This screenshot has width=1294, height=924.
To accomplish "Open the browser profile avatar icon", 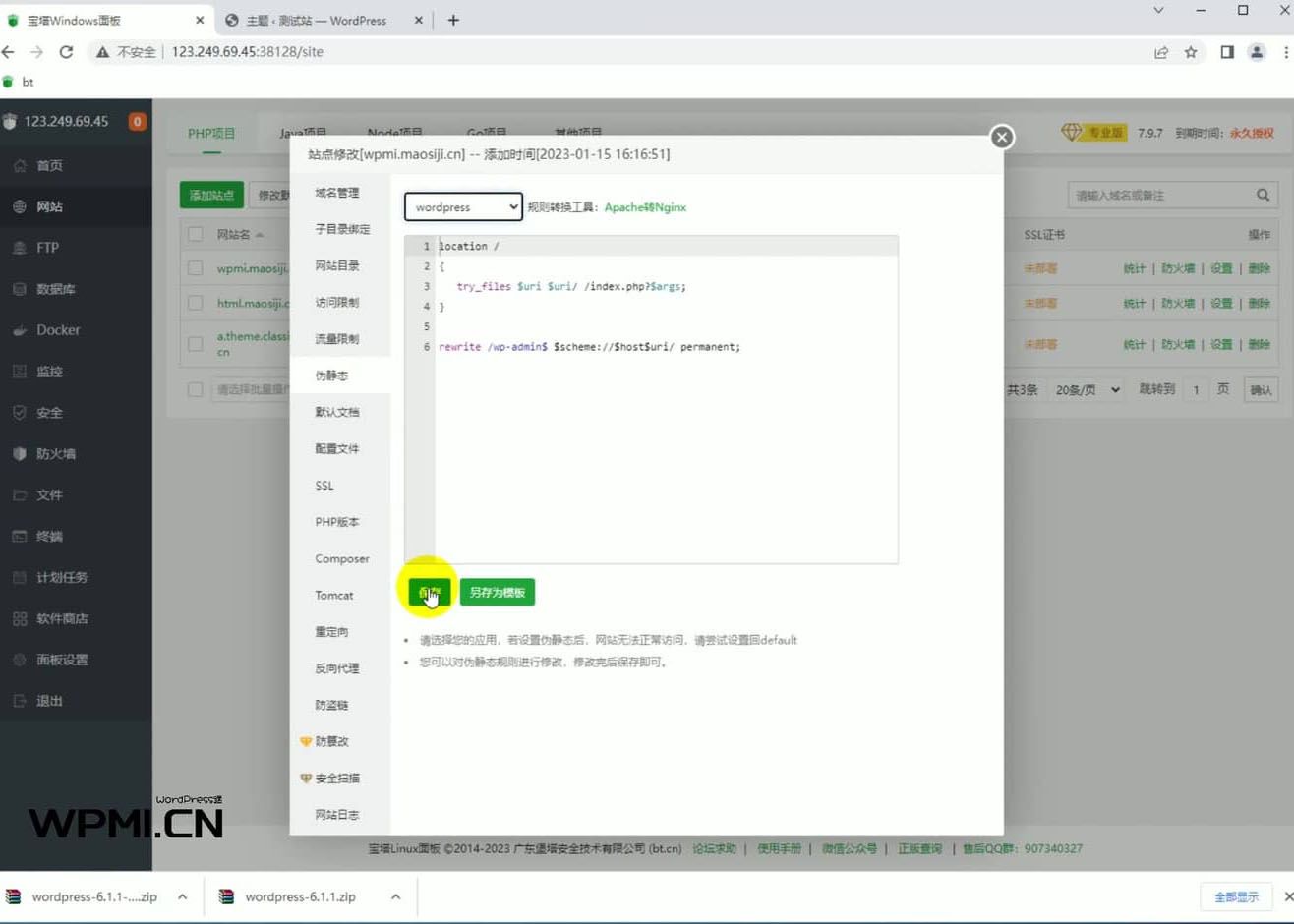I will (x=1257, y=52).
